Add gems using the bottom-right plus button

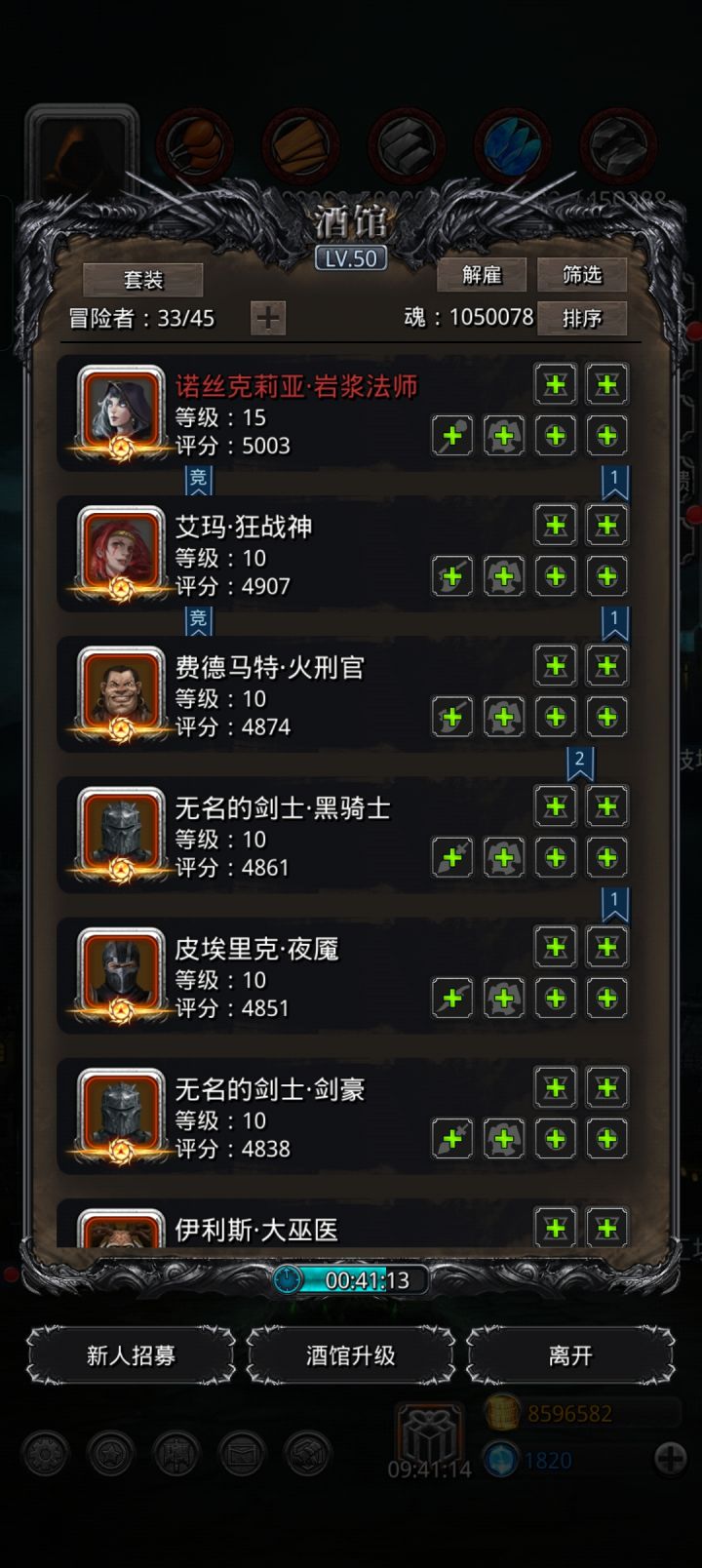click(x=671, y=1459)
